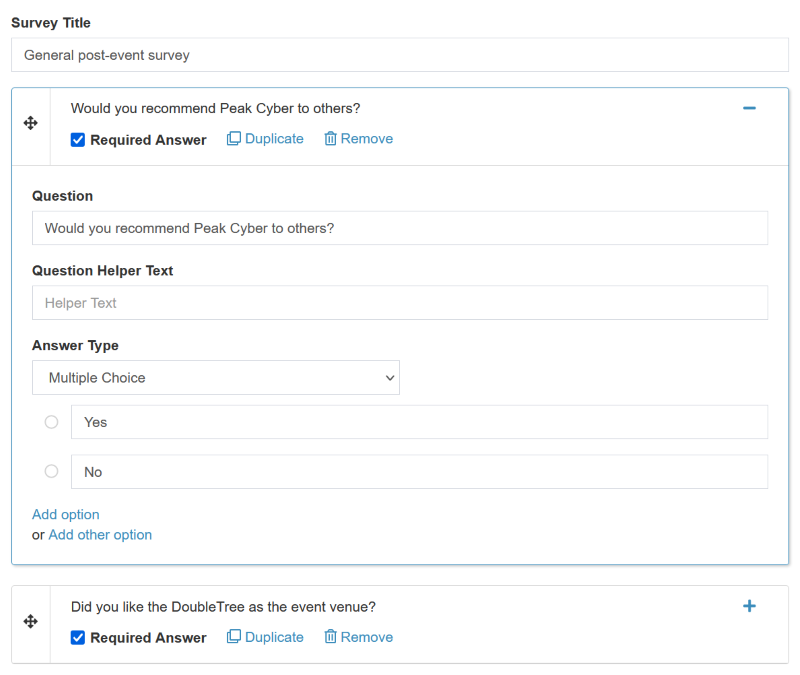Uncheck Required Answer for DoubleTree venue question
This screenshot has width=800, height=675.
[x=78, y=638]
